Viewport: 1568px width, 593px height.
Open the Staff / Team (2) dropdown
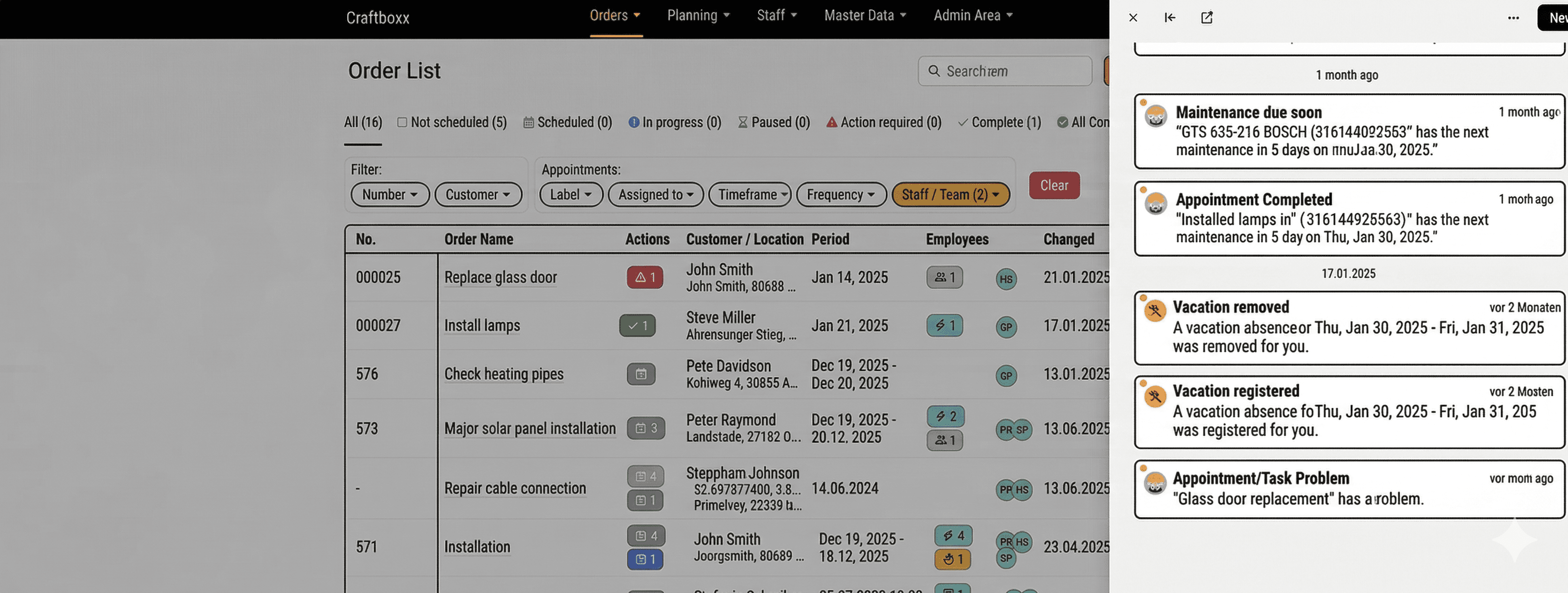950,195
